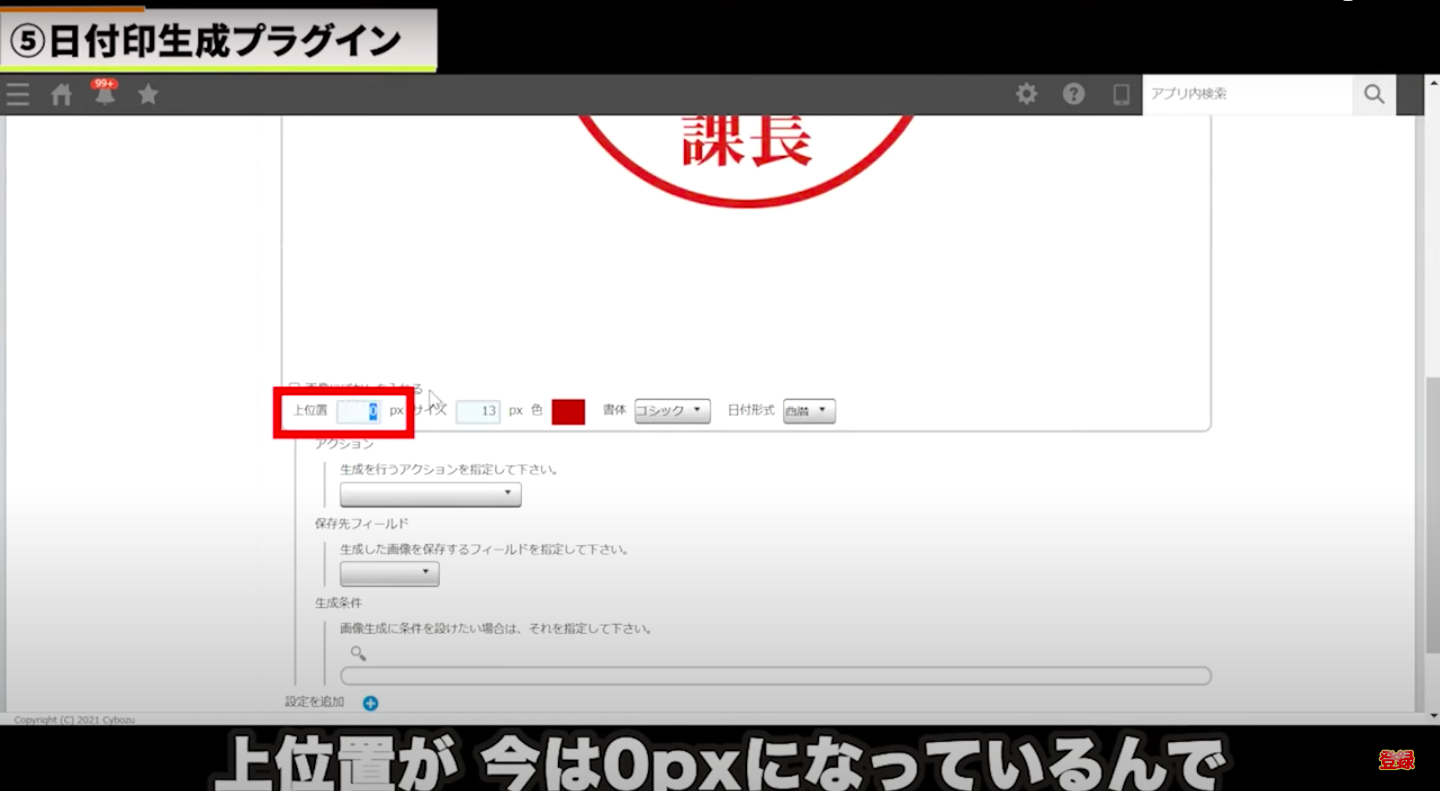Screen dimensions: 1440x791
Task: Open the 書体 font dropdown
Action: 672,411
